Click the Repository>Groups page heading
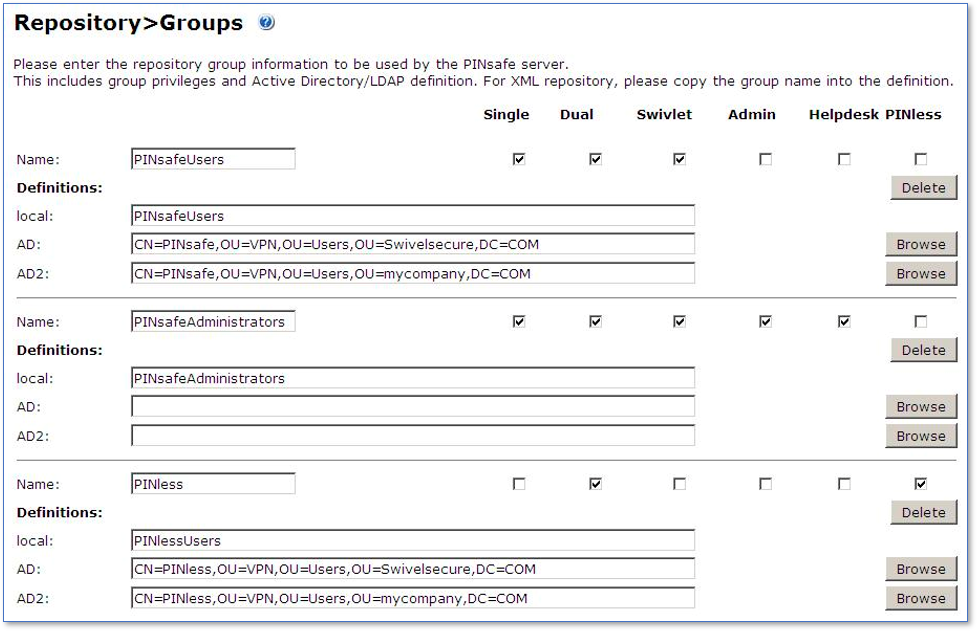Viewport: 977px width, 631px height. 128,23
